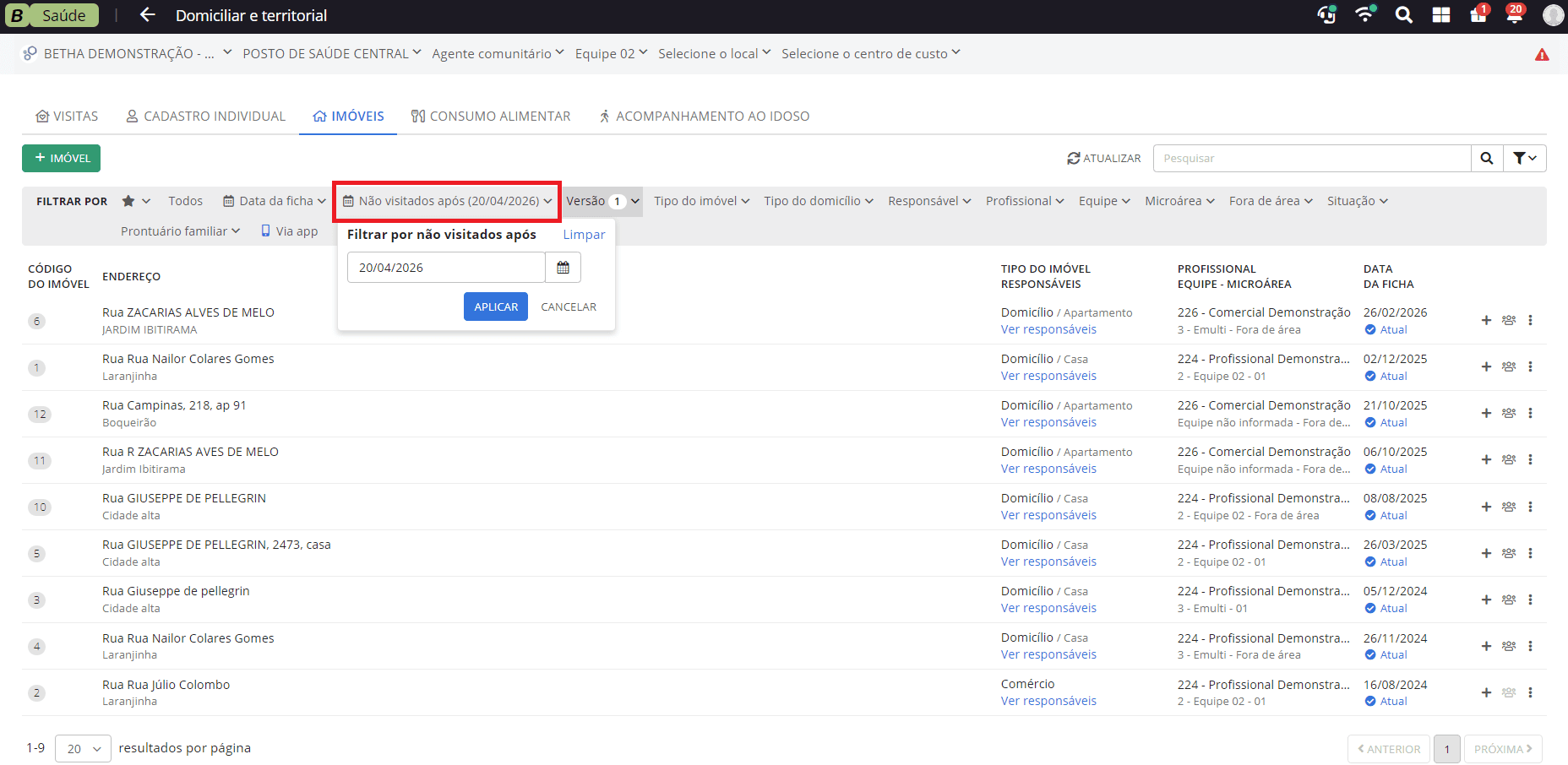1568x765 pixels.
Task: Open Ver responsáveis for Rua Campinas row
Action: (x=1048, y=422)
